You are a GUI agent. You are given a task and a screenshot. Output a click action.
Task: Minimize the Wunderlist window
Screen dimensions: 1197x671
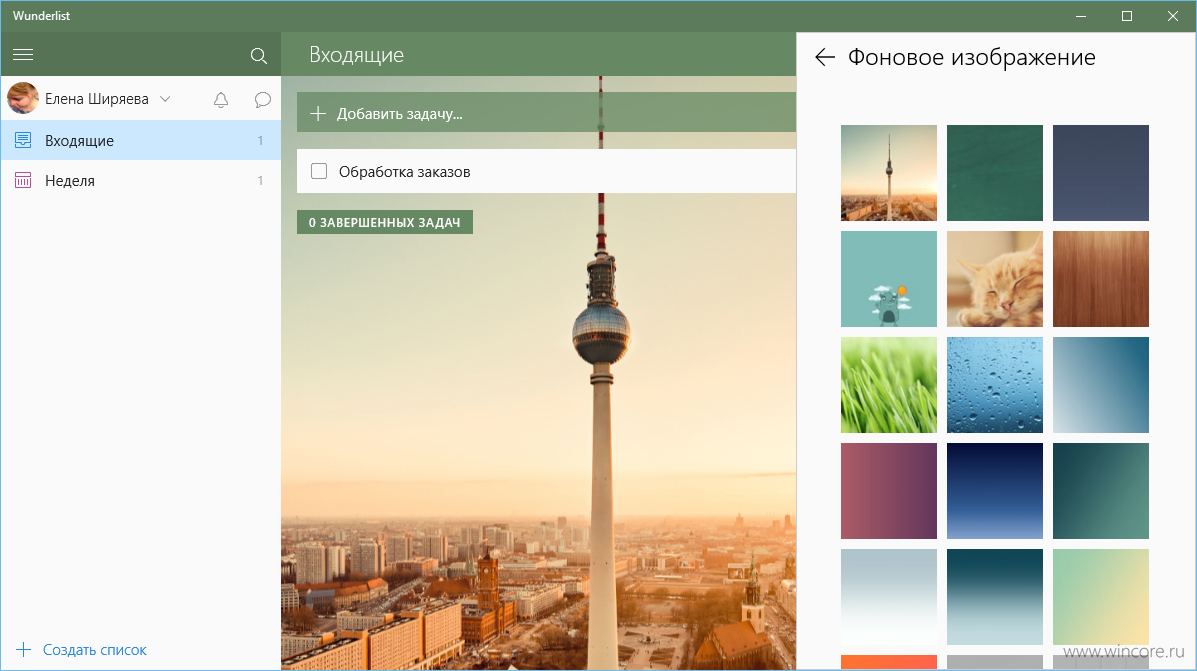point(1081,16)
